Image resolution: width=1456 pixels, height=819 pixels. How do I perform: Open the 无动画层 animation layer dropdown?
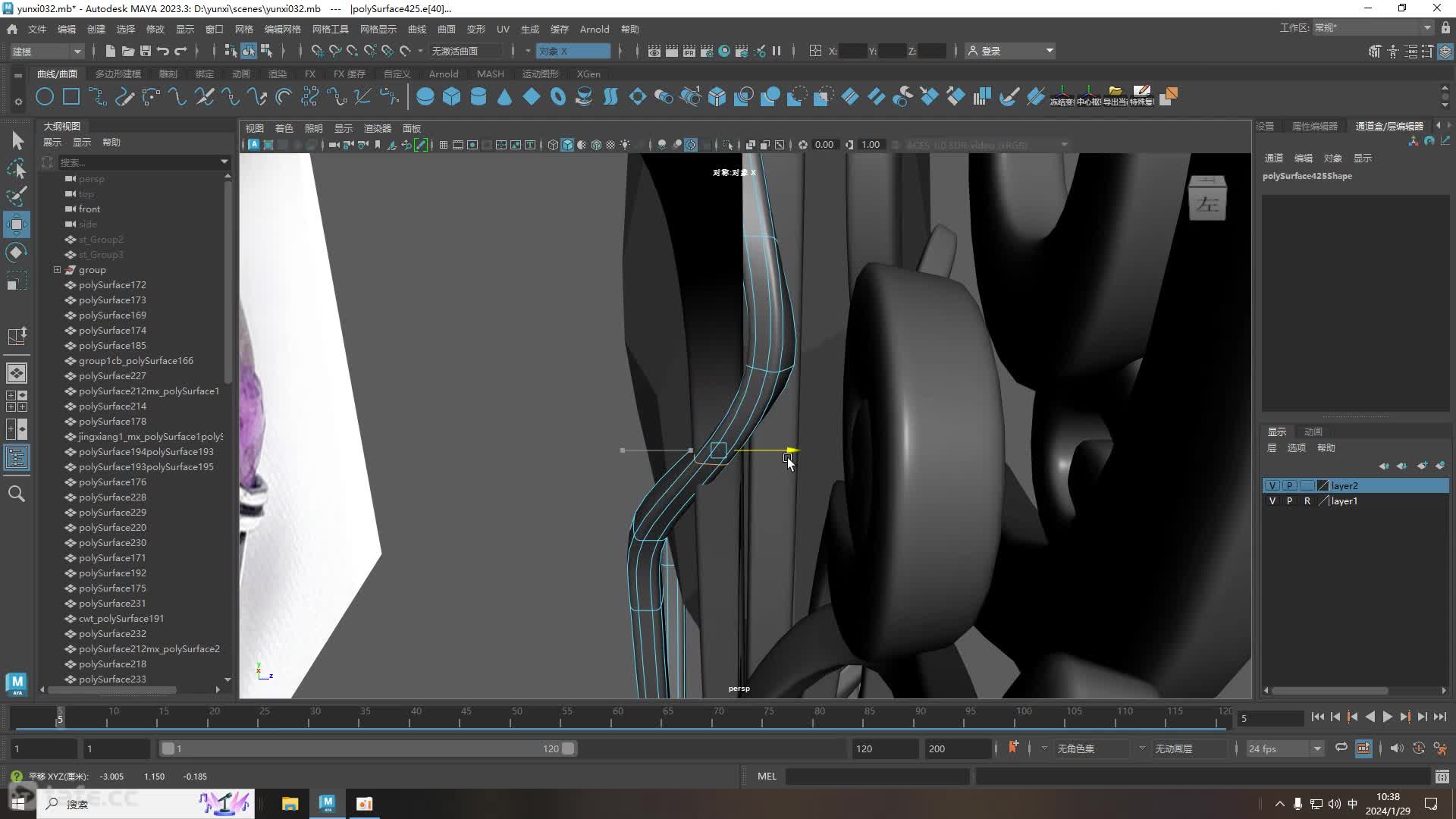coord(1190,748)
